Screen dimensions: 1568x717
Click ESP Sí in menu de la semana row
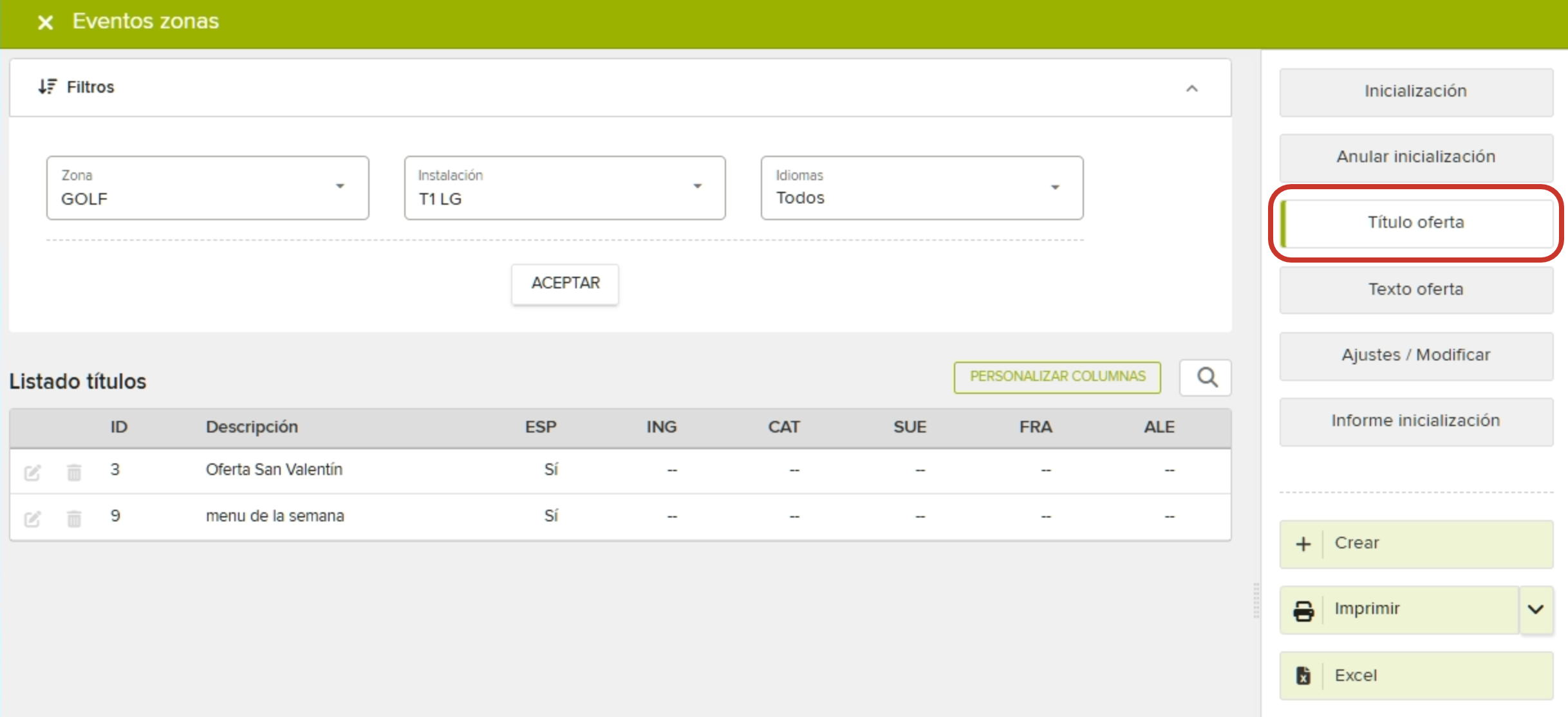point(551,516)
